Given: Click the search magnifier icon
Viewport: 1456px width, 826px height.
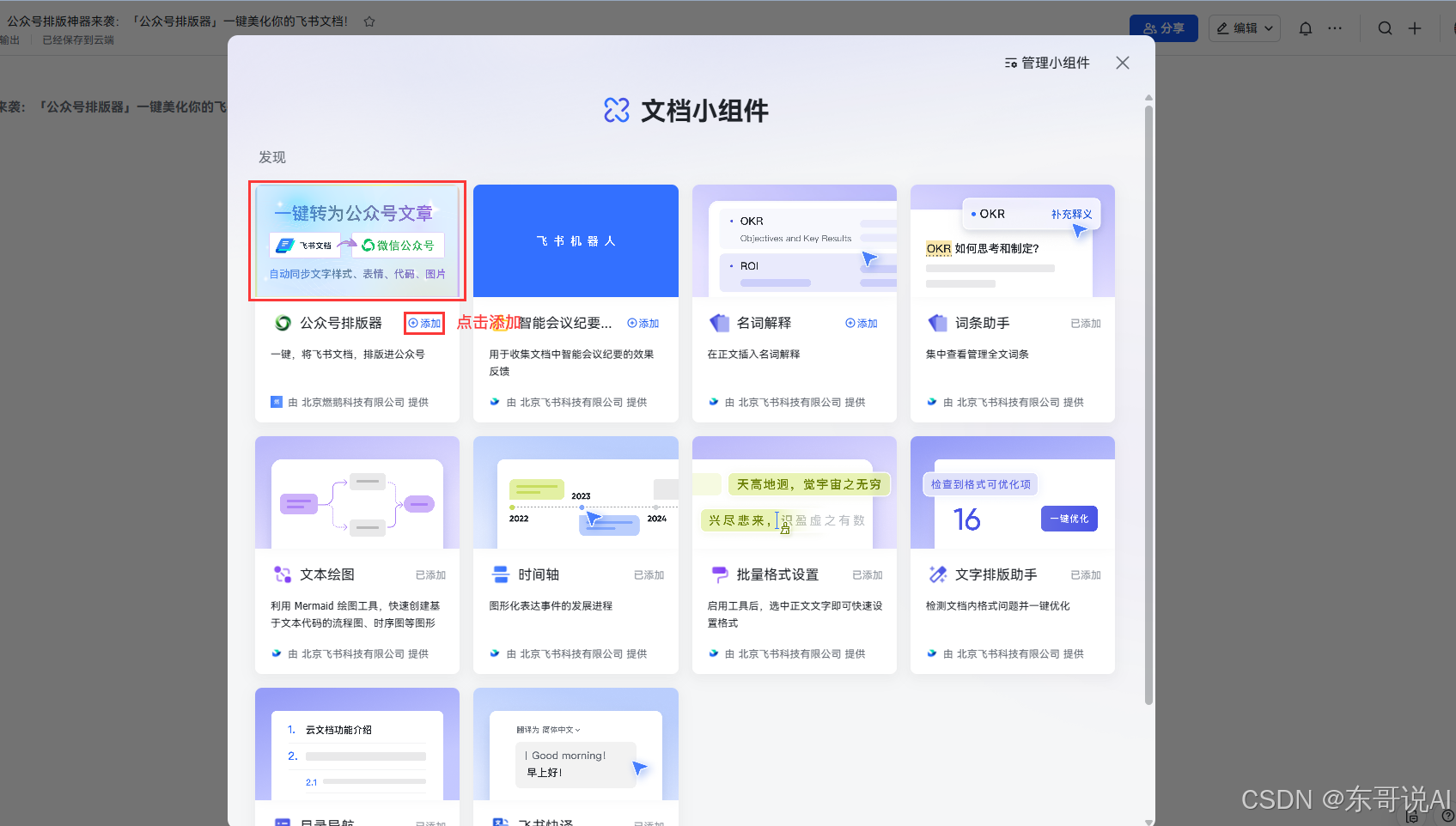Looking at the screenshot, I should coord(1386,28).
